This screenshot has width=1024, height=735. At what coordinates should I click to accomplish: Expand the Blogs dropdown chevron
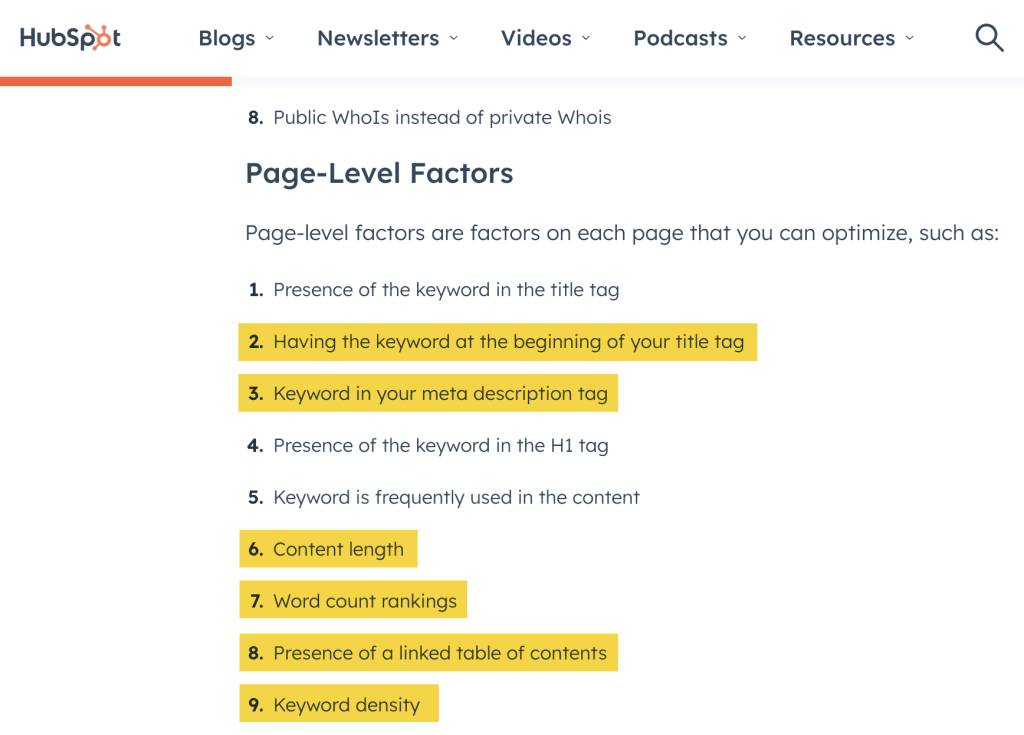[x=271, y=39]
